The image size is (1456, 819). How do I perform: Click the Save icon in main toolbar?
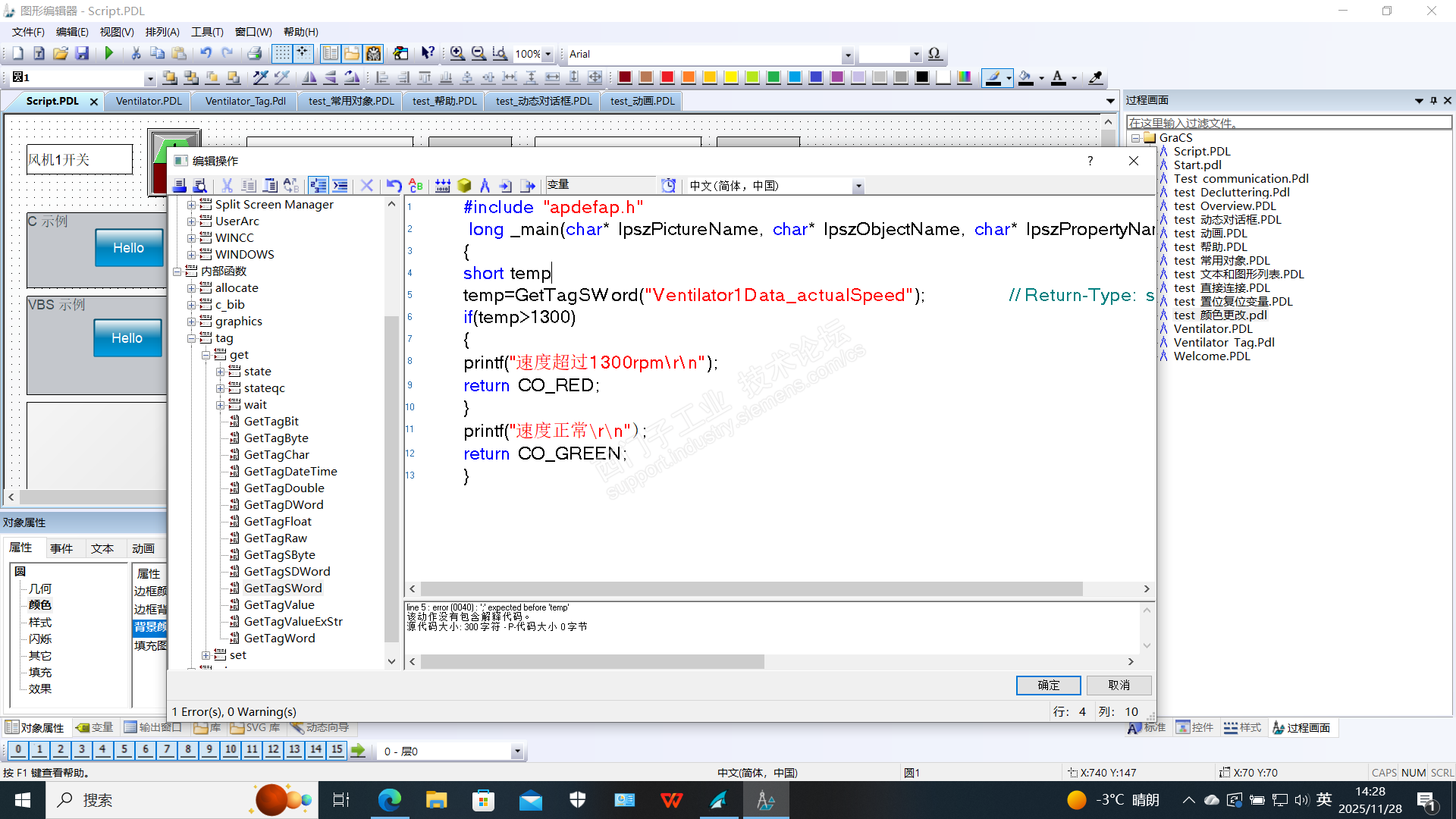pos(82,53)
